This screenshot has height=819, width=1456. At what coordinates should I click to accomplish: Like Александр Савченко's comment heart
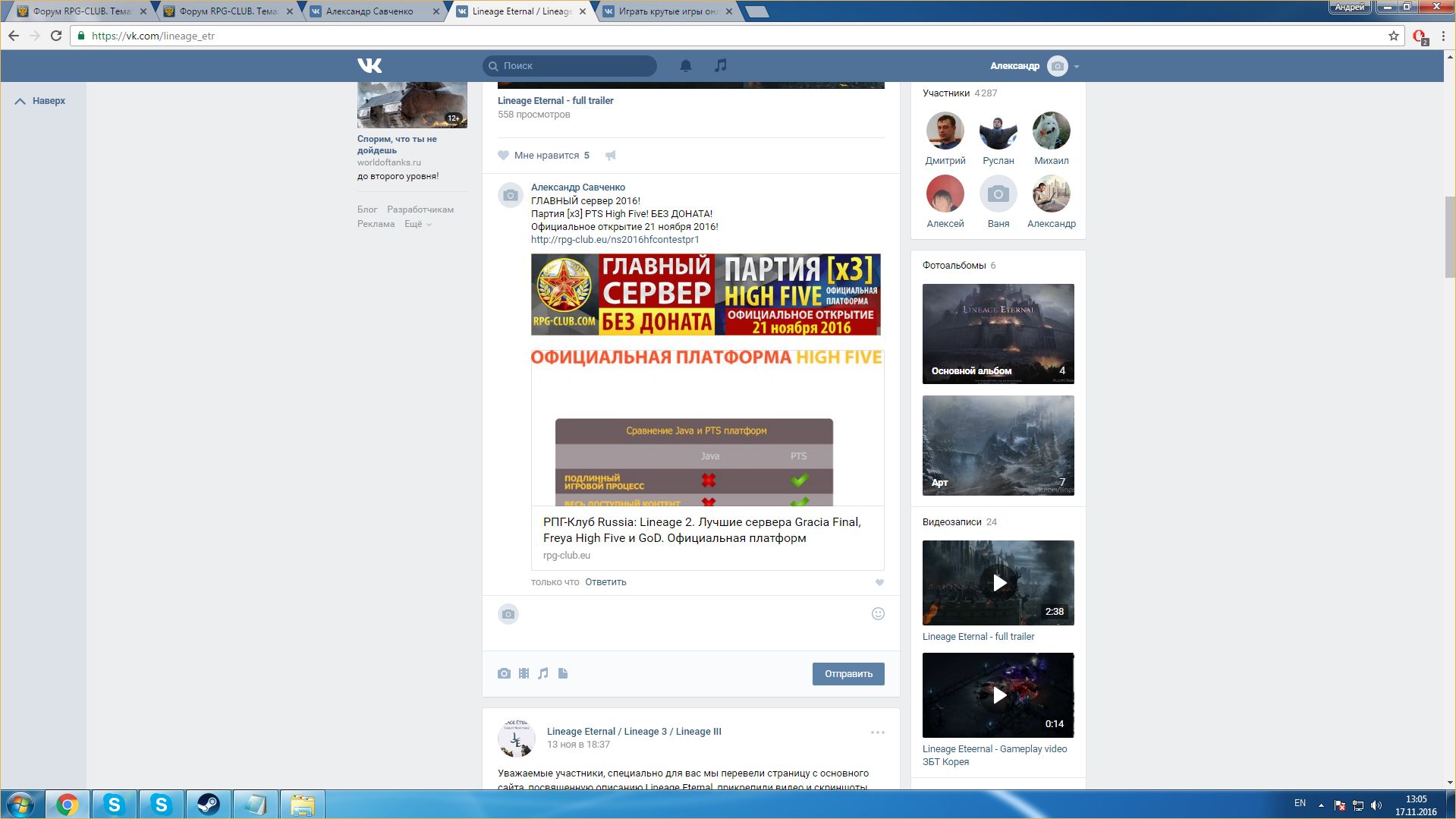(x=879, y=583)
